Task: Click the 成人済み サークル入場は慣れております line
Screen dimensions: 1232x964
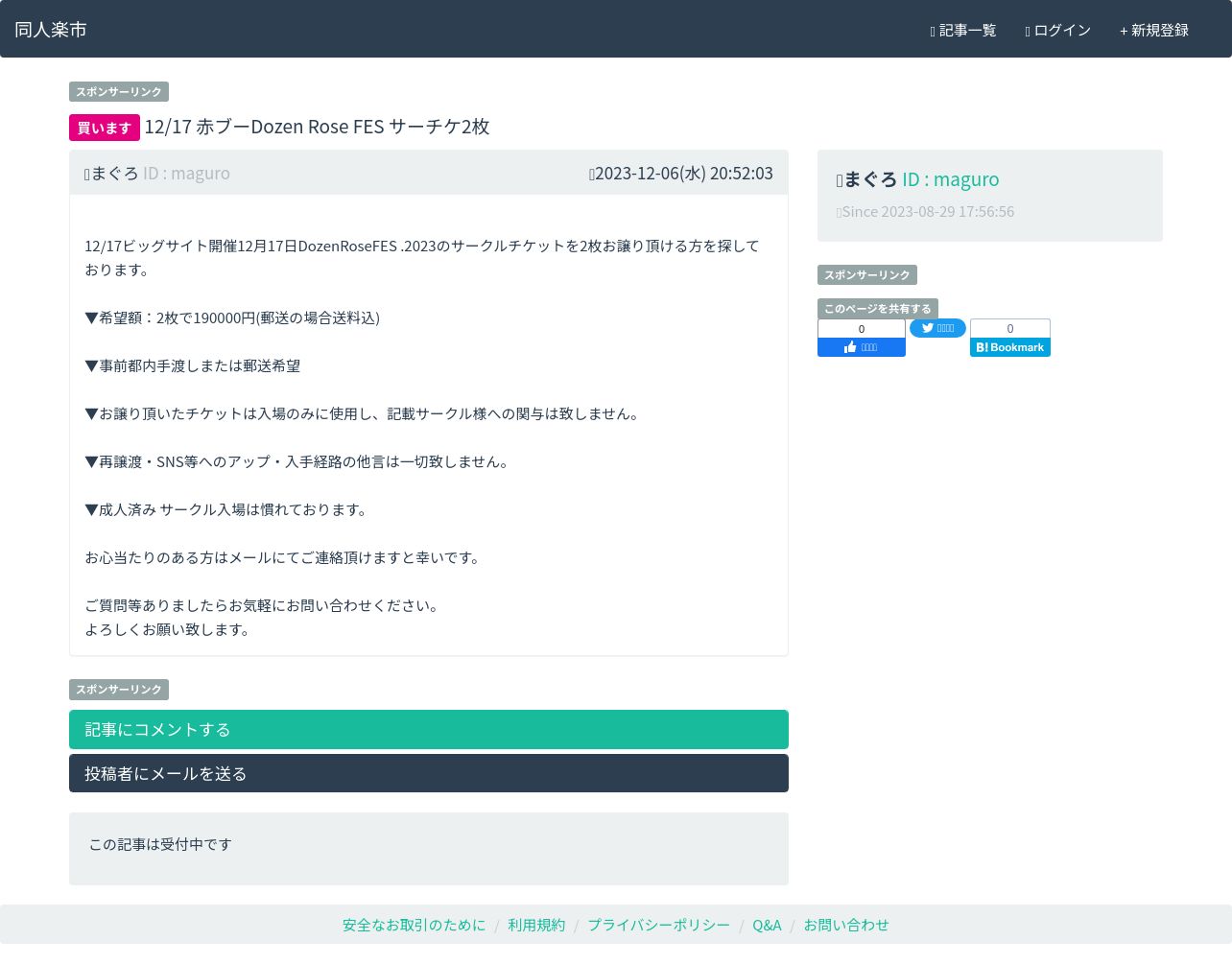Action: point(227,509)
